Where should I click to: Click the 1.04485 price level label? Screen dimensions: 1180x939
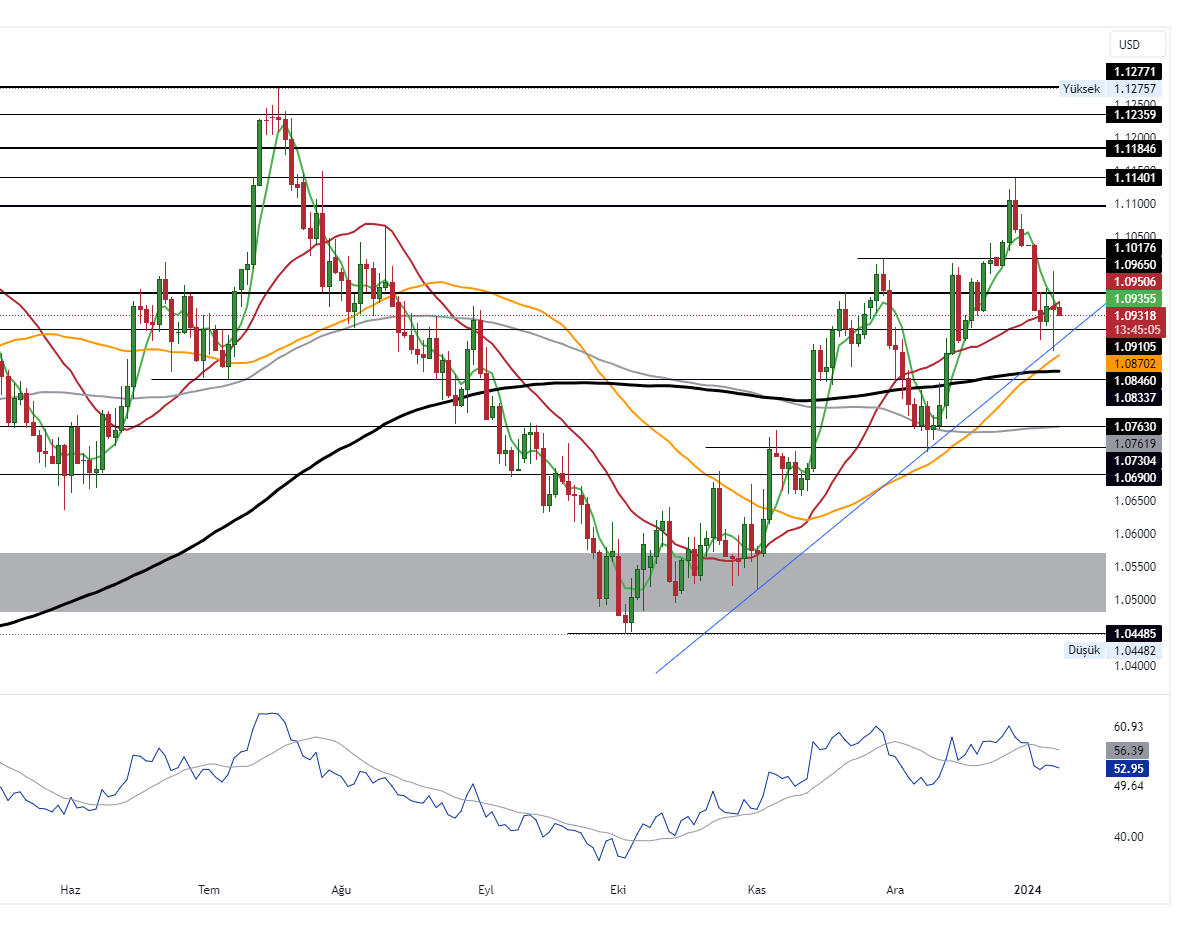tap(1134, 633)
